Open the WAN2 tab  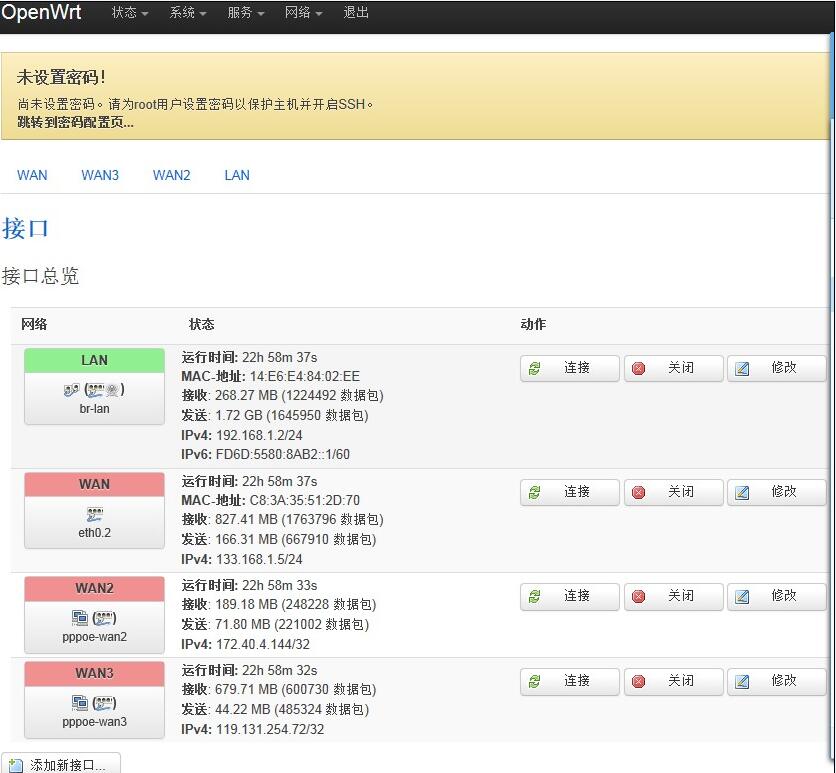171,175
